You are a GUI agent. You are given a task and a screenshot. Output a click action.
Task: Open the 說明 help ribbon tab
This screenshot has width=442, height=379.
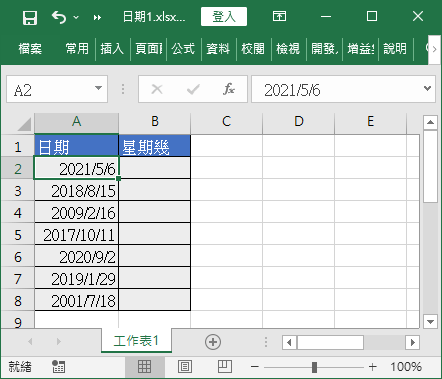[x=395, y=49]
